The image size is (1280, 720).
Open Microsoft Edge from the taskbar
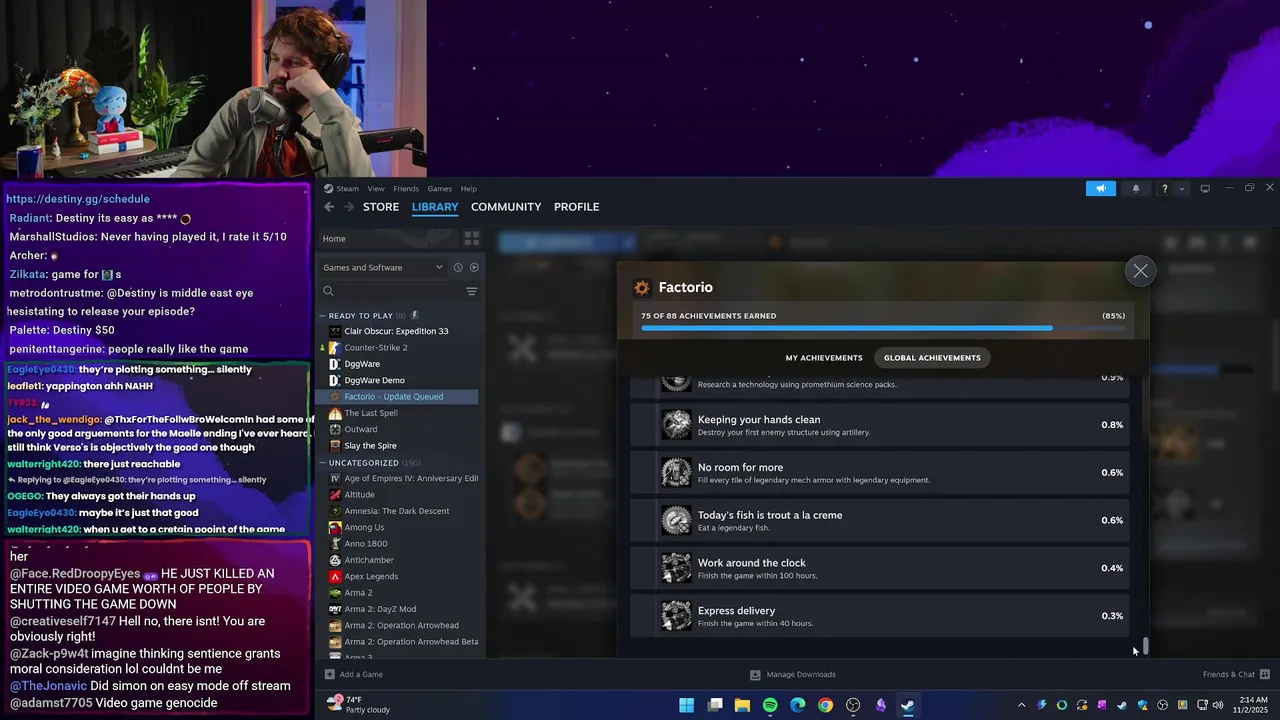(798, 705)
